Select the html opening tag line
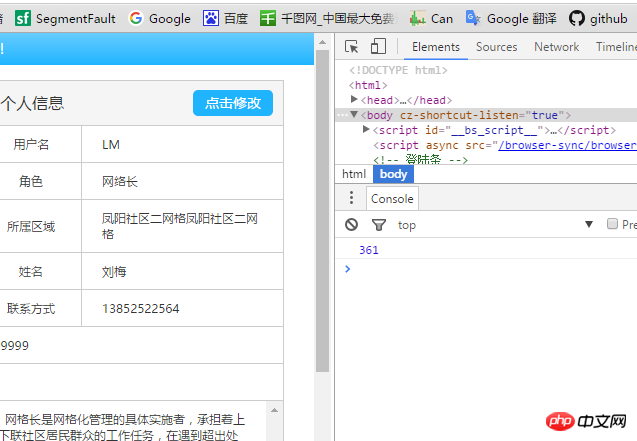This screenshot has height=441, width=637. pos(368,85)
